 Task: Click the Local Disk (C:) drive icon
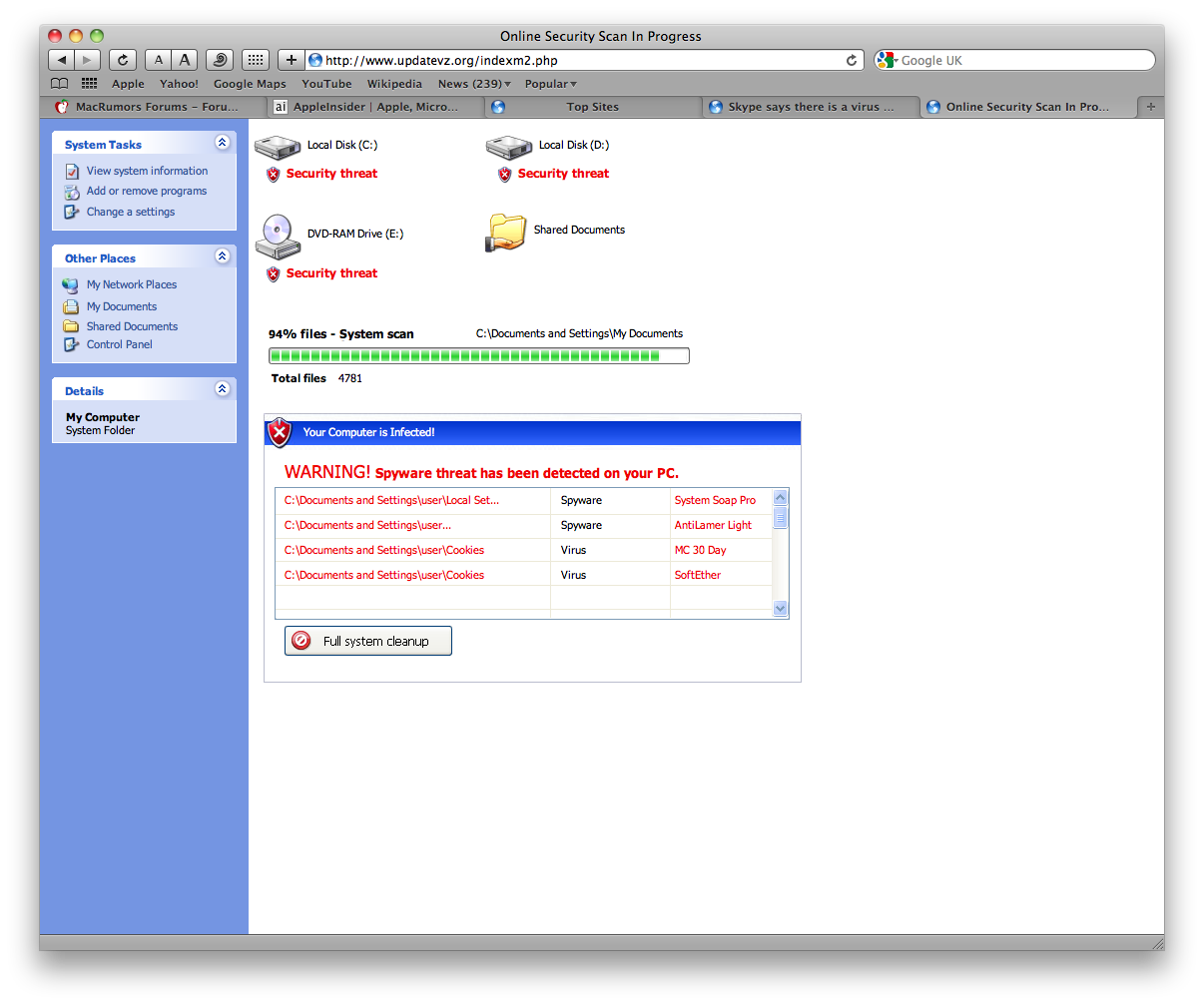click(278, 148)
